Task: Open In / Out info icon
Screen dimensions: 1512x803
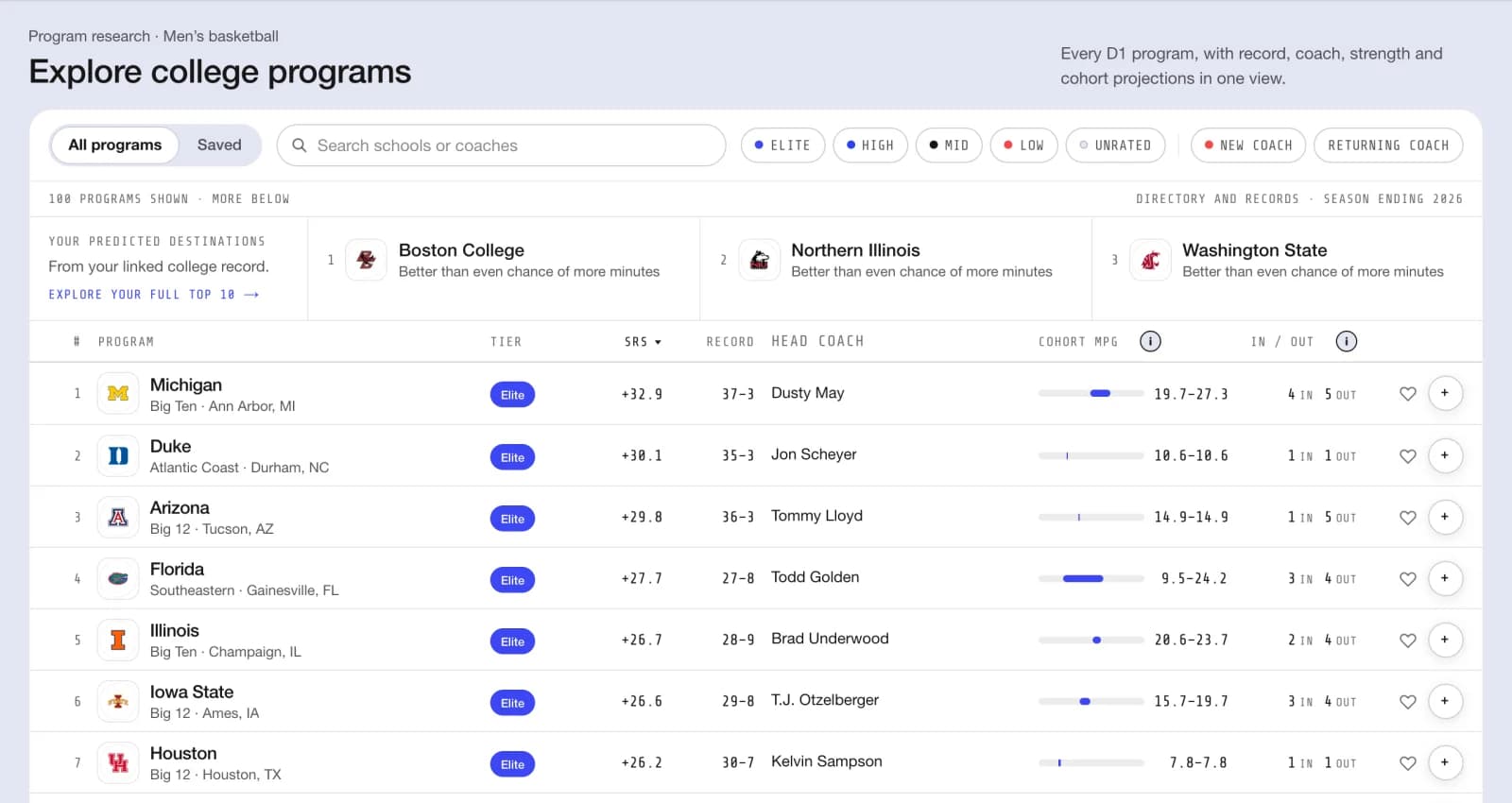Action: click(x=1347, y=341)
